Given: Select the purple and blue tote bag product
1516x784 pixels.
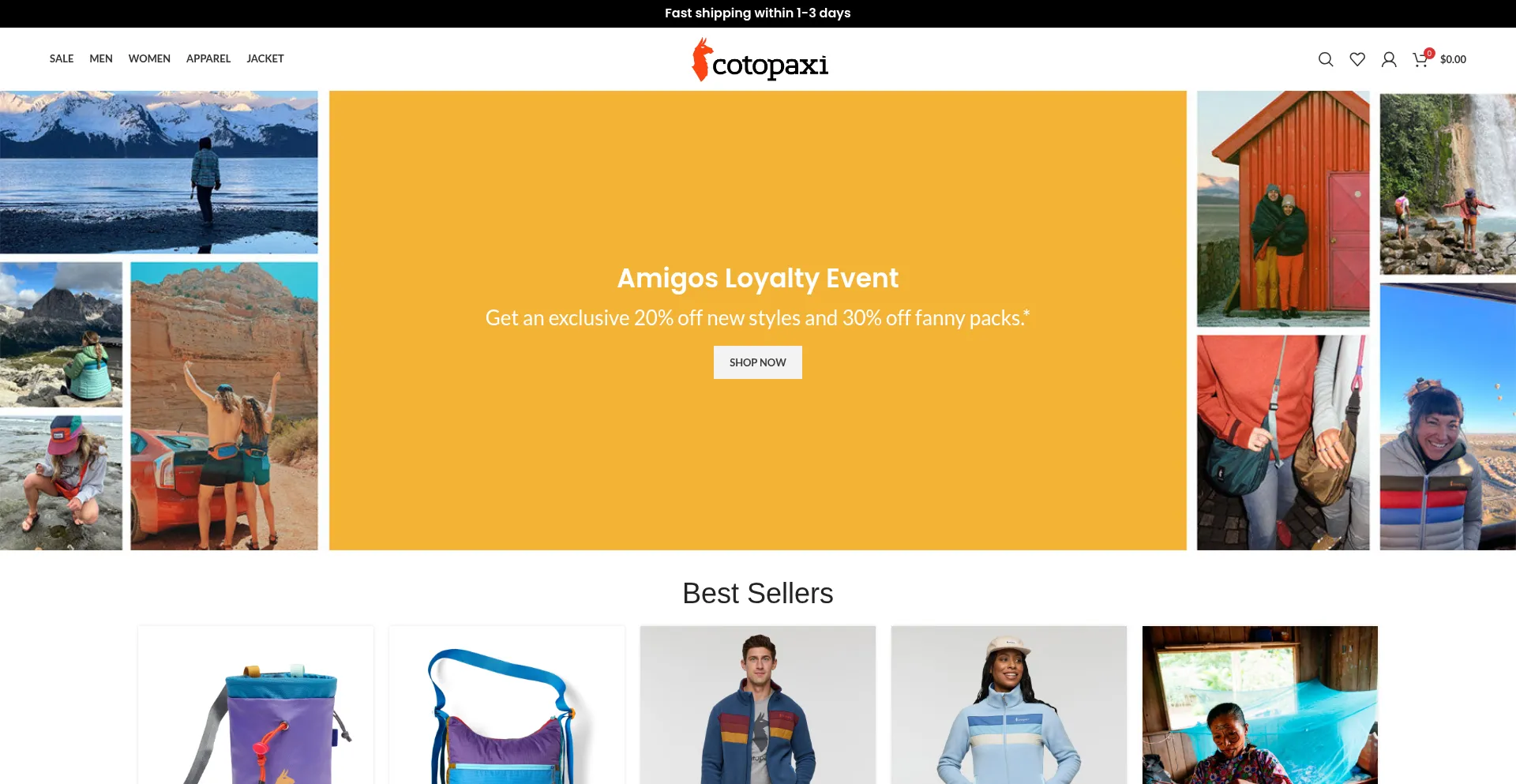Looking at the screenshot, I should pos(507,705).
